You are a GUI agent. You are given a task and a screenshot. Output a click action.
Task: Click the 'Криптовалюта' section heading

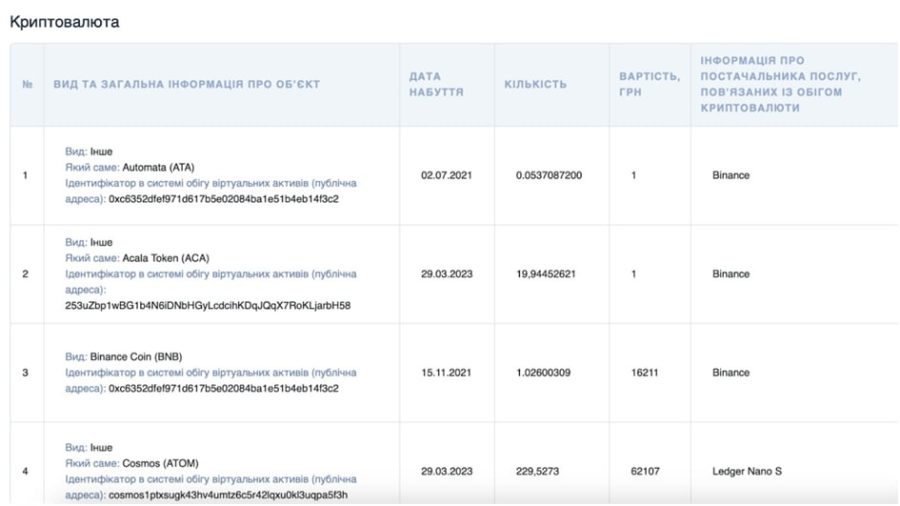click(64, 22)
